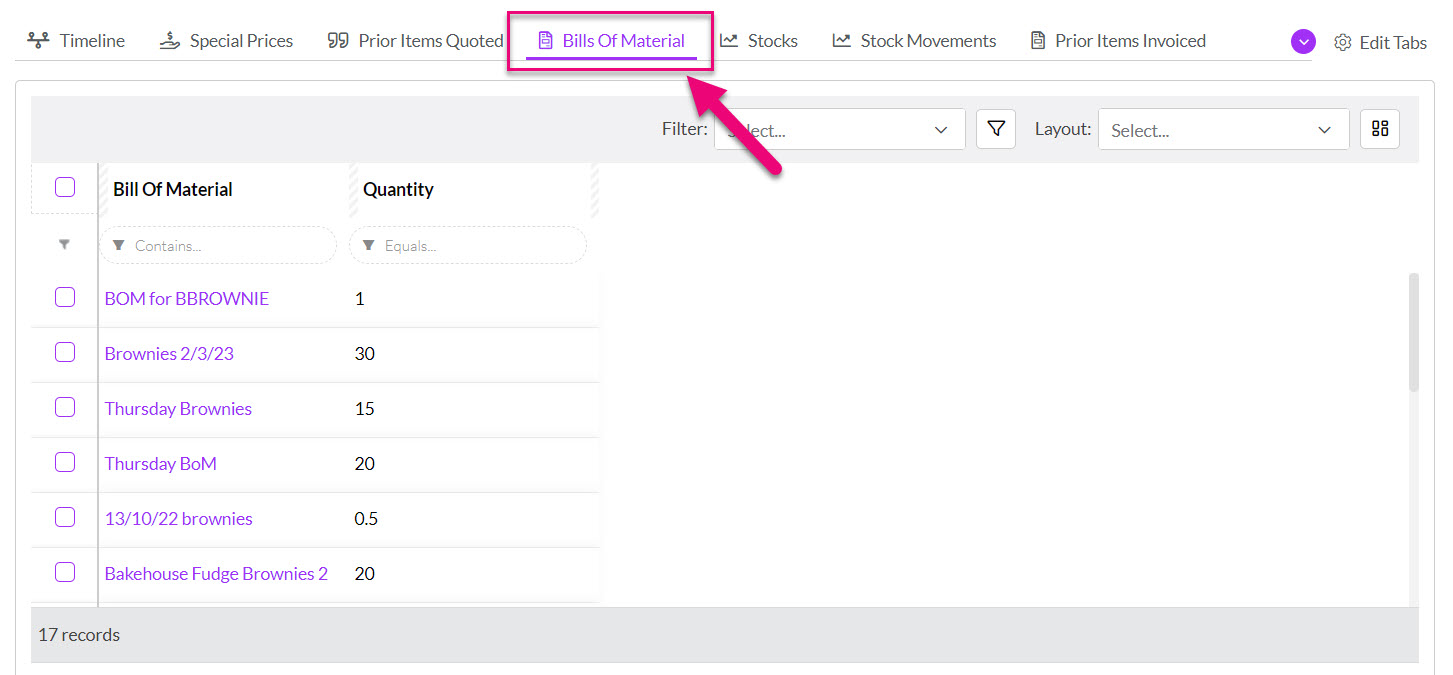The height and width of the screenshot is (675, 1453).
Task: Check the box for BOM for BBROWNIE
Action: click(x=65, y=297)
